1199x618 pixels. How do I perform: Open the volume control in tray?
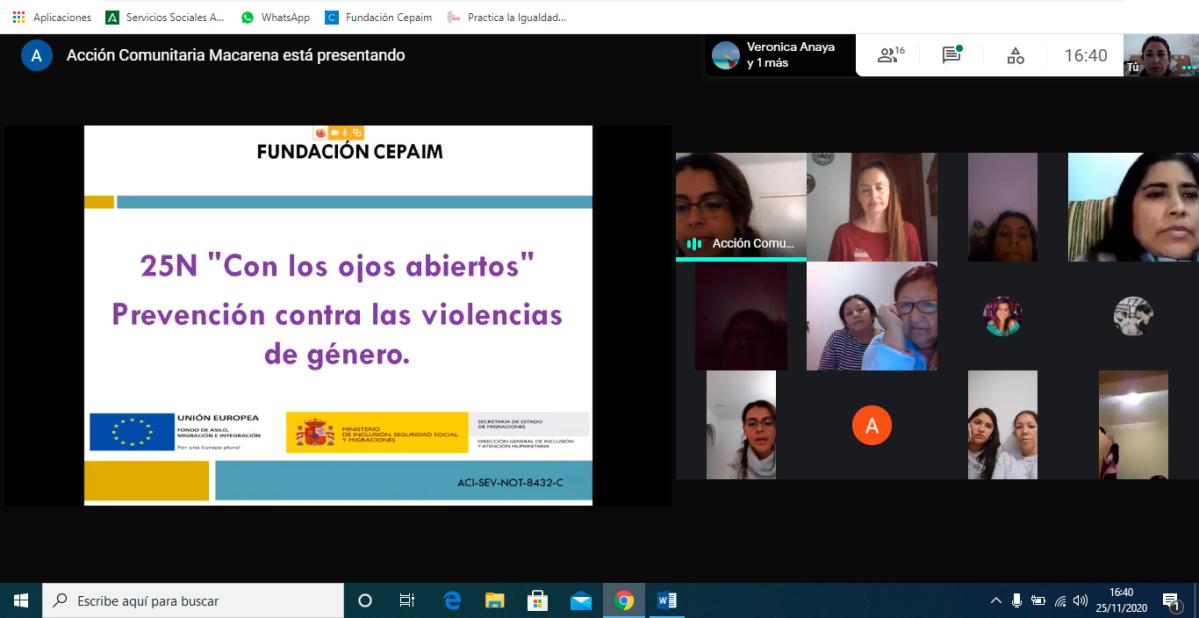pos(1080,600)
